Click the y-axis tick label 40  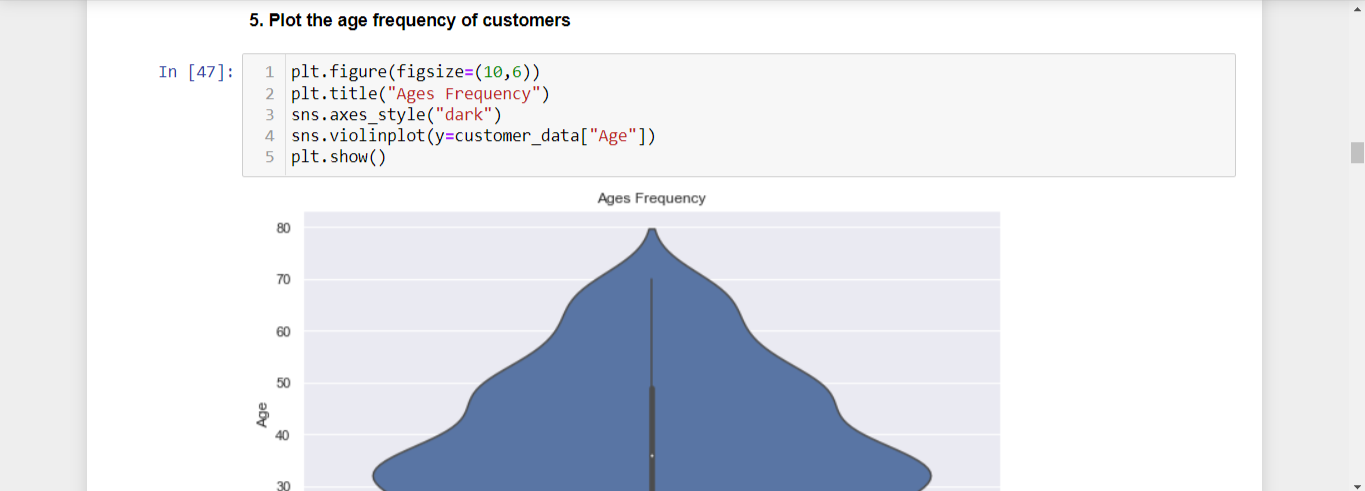(x=284, y=436)
